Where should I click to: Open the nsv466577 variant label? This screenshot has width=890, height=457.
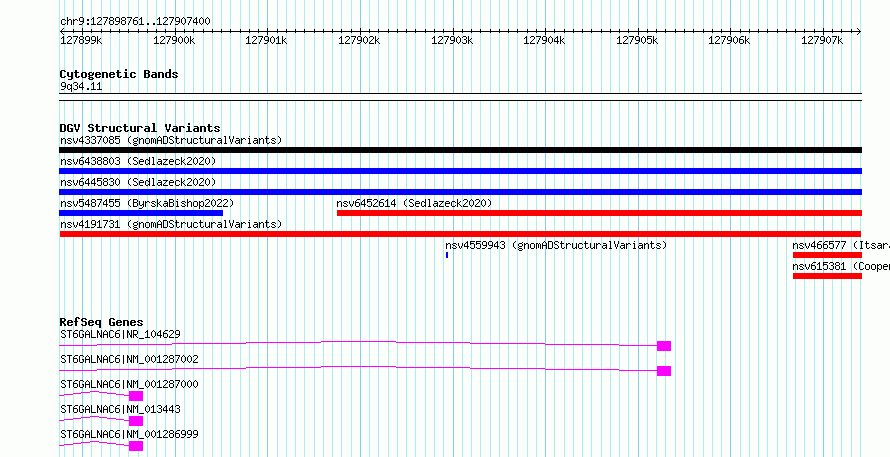point(841,245)
